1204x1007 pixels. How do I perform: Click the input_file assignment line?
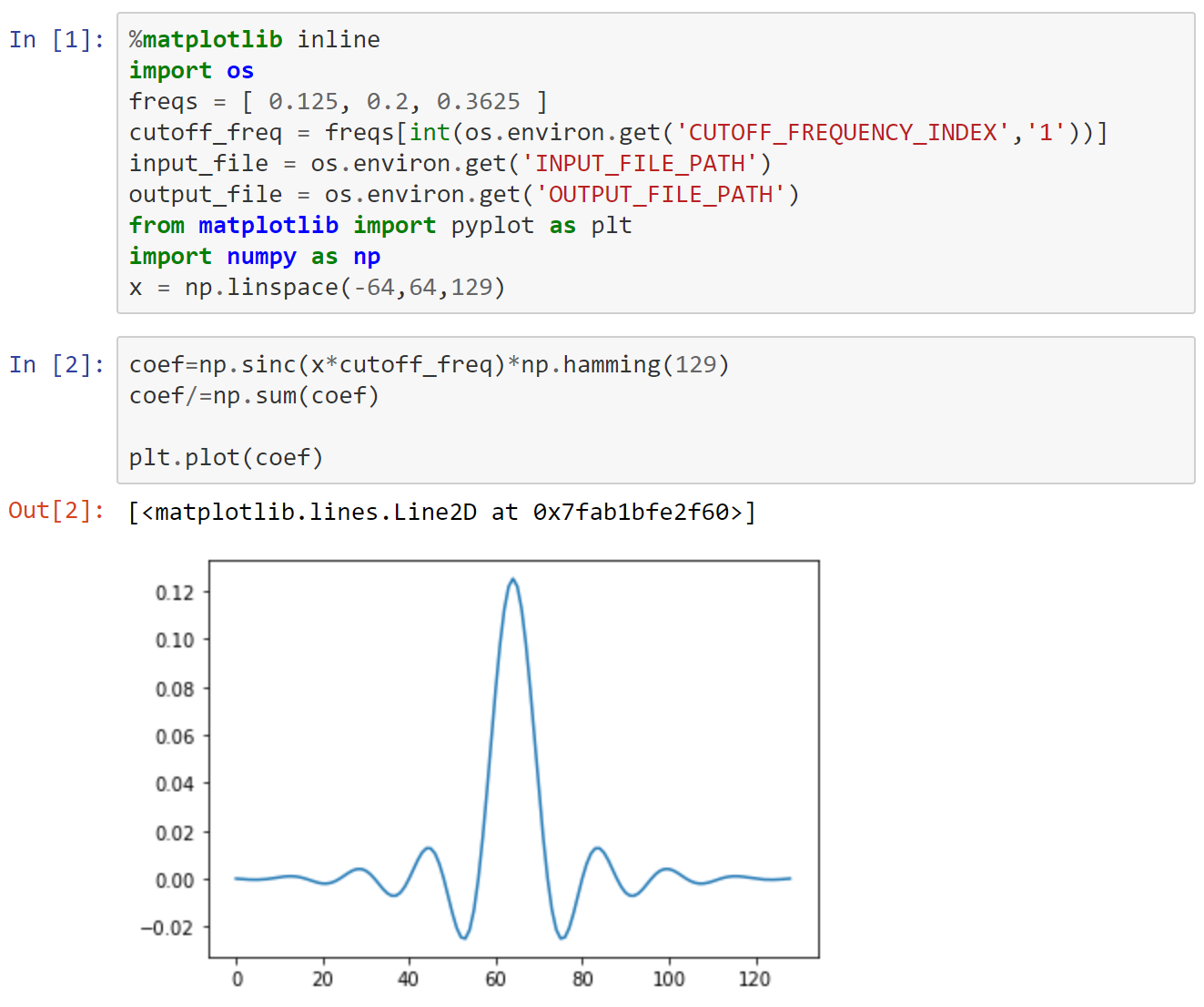450,164
